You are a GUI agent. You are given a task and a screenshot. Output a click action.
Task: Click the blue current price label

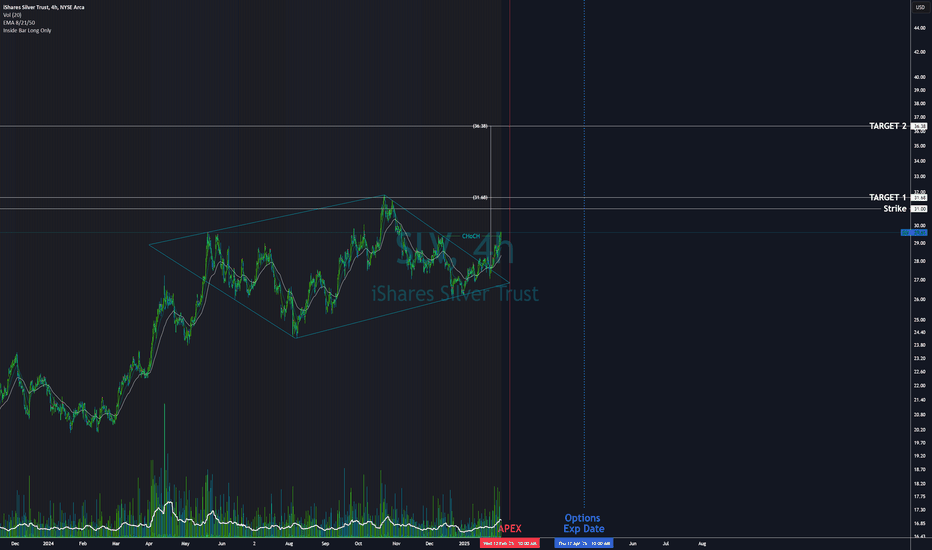914,232
